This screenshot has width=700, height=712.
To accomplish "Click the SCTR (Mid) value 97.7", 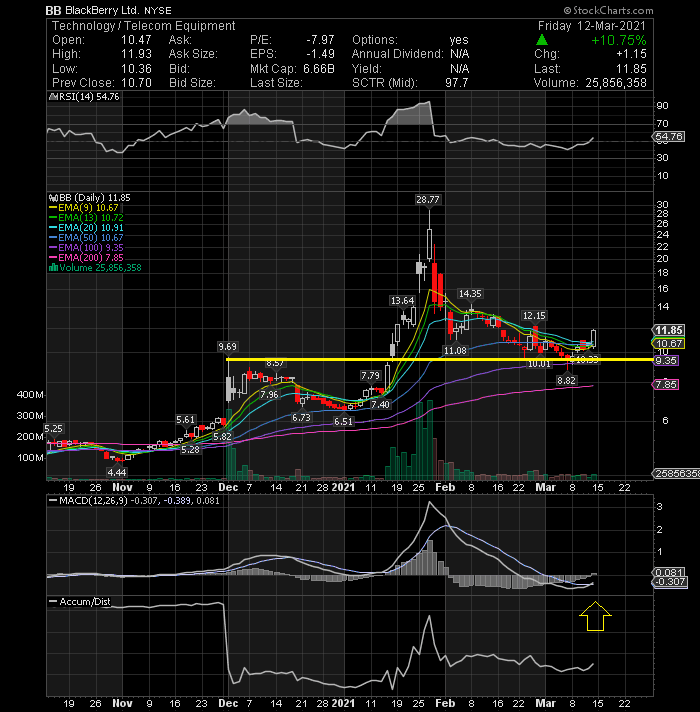I will (457, 83).
